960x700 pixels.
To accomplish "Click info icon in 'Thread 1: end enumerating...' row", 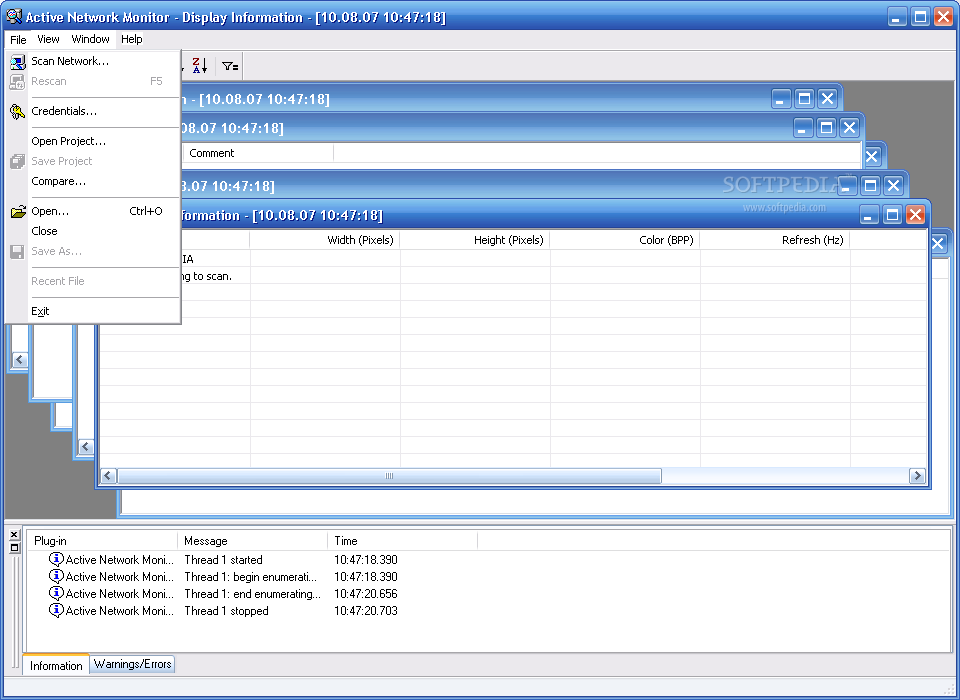I will coord(56,593).
